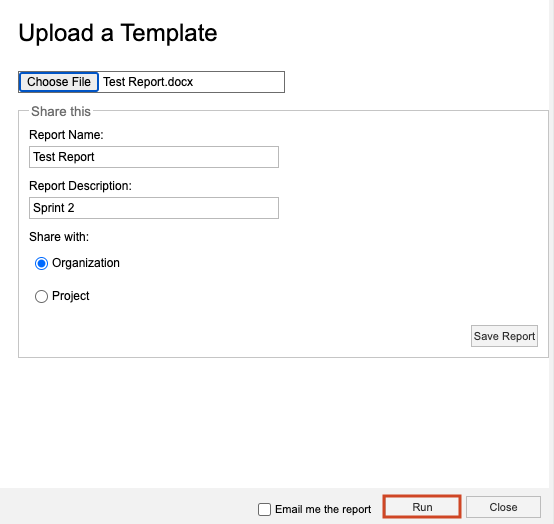The width and height of the screenshot is (554, 524).
Task: Click the Upload a Template heading
Action: click(118, 33)
